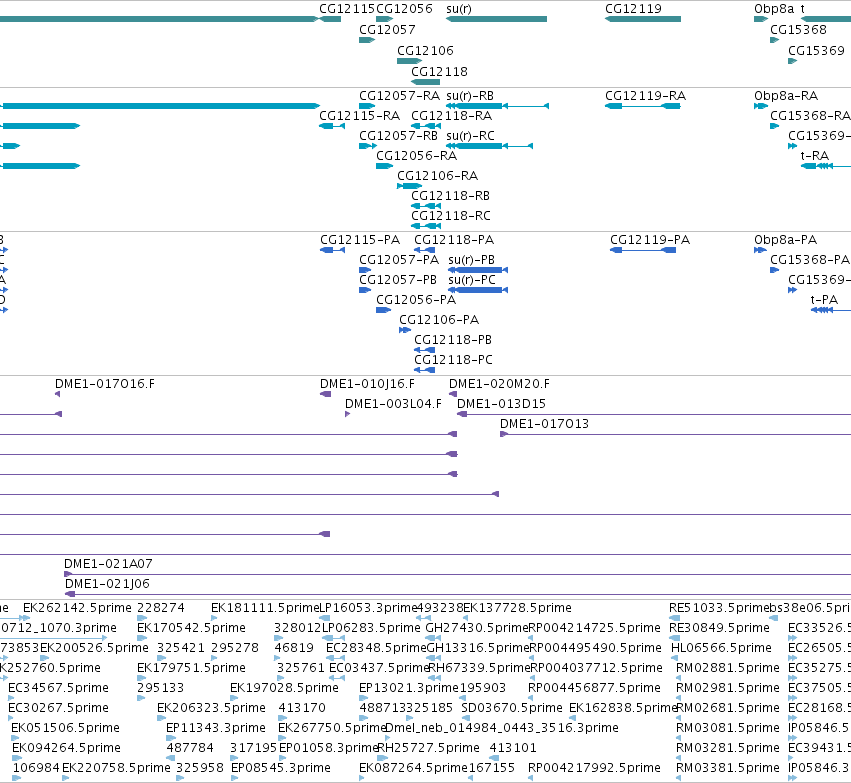Open the CG12106 gene label
The image size is (851, 783).
pos(425,50)
